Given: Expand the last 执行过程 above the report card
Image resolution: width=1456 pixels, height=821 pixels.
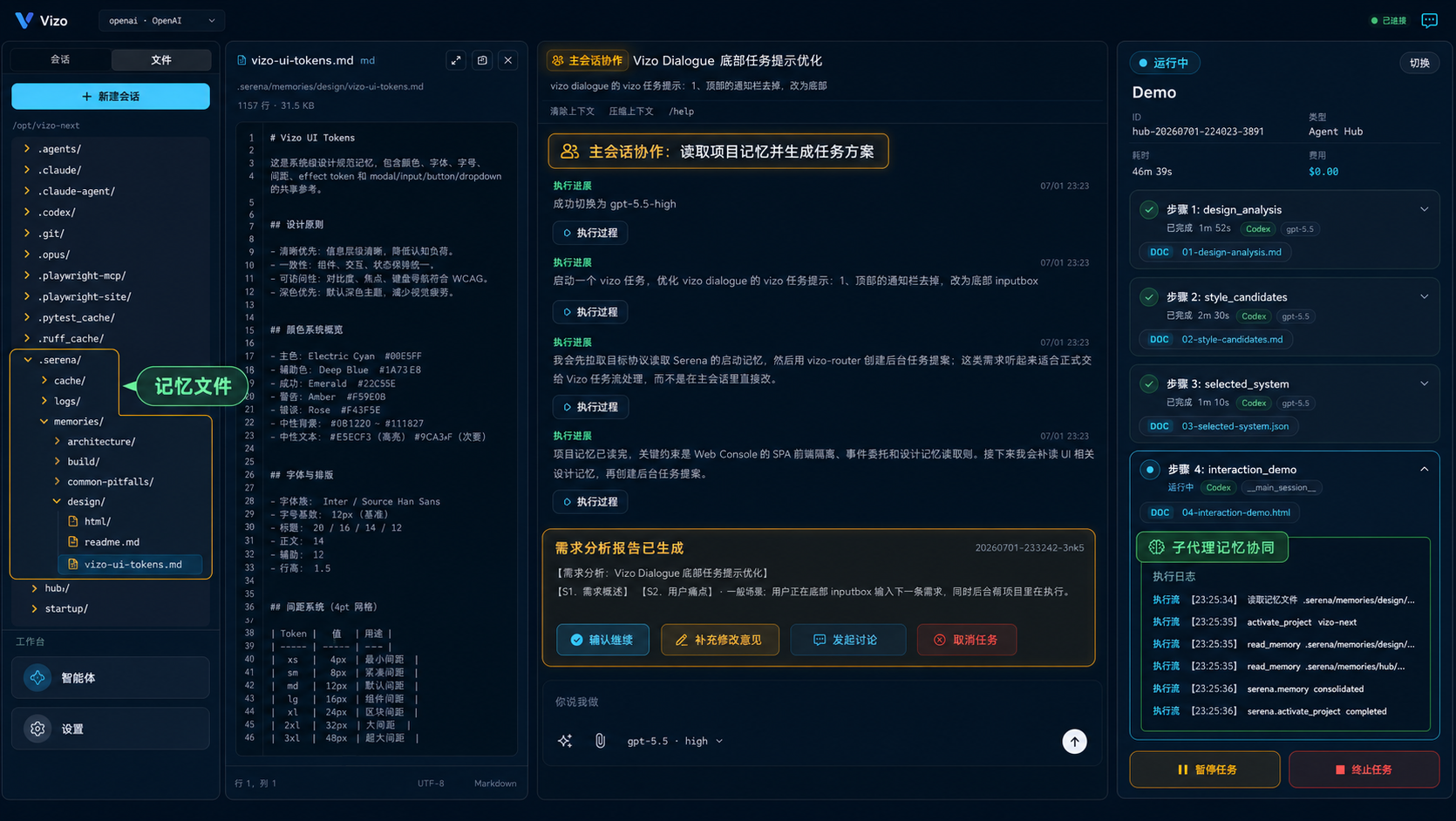Looking at the screenshot, I should click(x=590, y=502).
